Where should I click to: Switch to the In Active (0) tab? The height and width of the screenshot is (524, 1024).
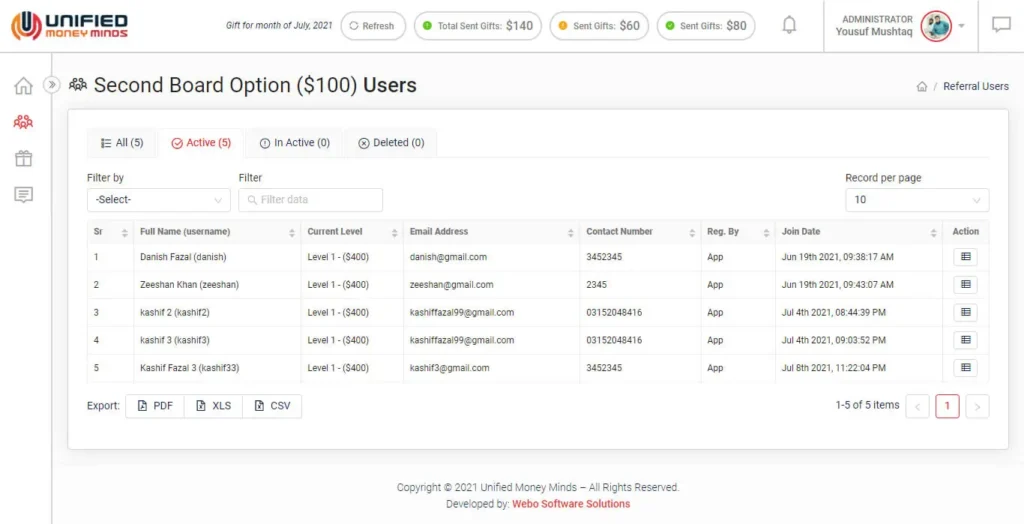tap(294, 143)
